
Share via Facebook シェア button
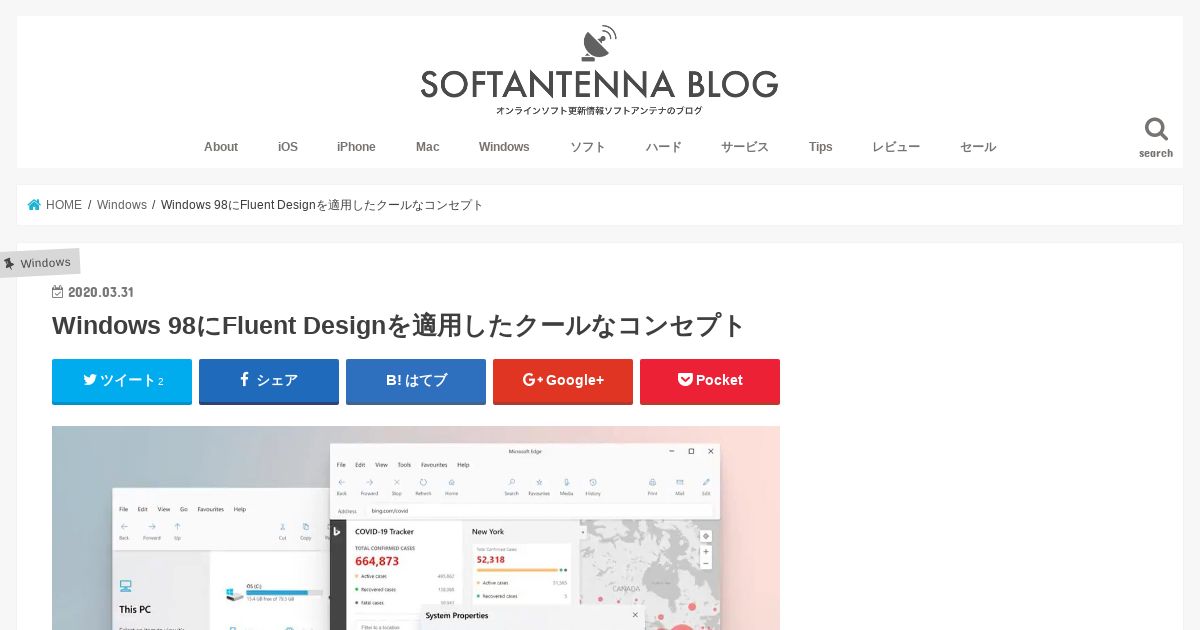tap(269, 381)
